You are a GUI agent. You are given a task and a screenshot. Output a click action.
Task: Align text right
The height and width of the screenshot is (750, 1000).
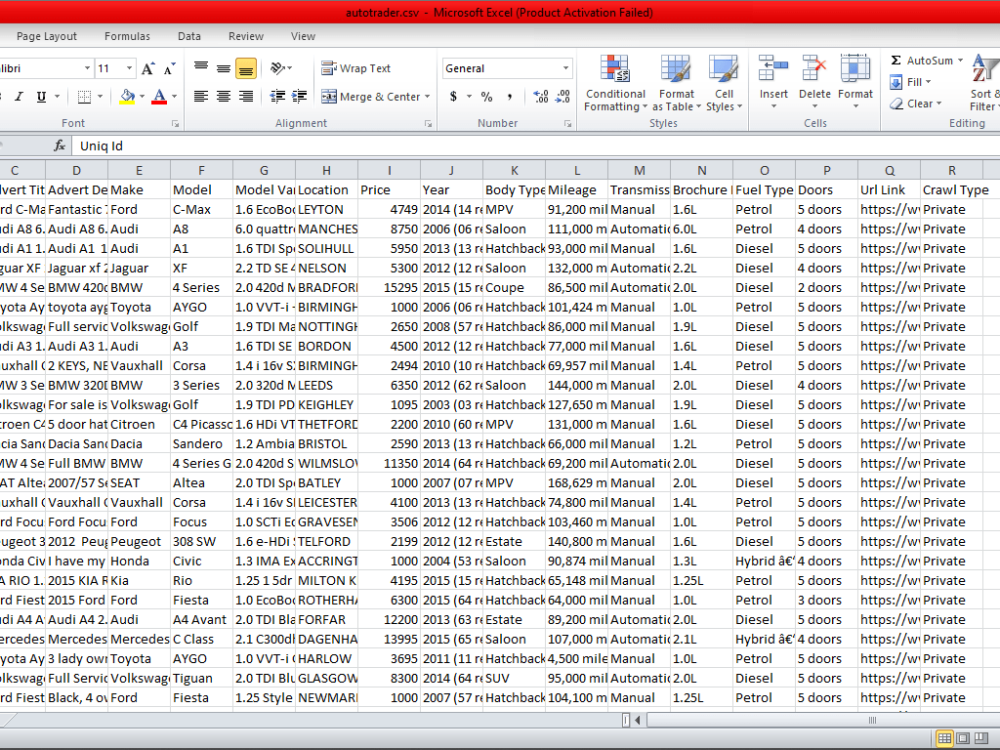point(246,96)
